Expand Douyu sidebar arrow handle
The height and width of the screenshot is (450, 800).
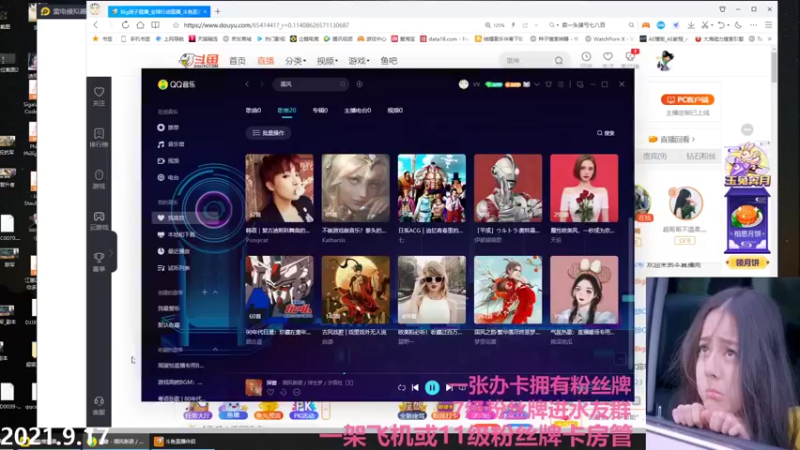pos(111,252)
